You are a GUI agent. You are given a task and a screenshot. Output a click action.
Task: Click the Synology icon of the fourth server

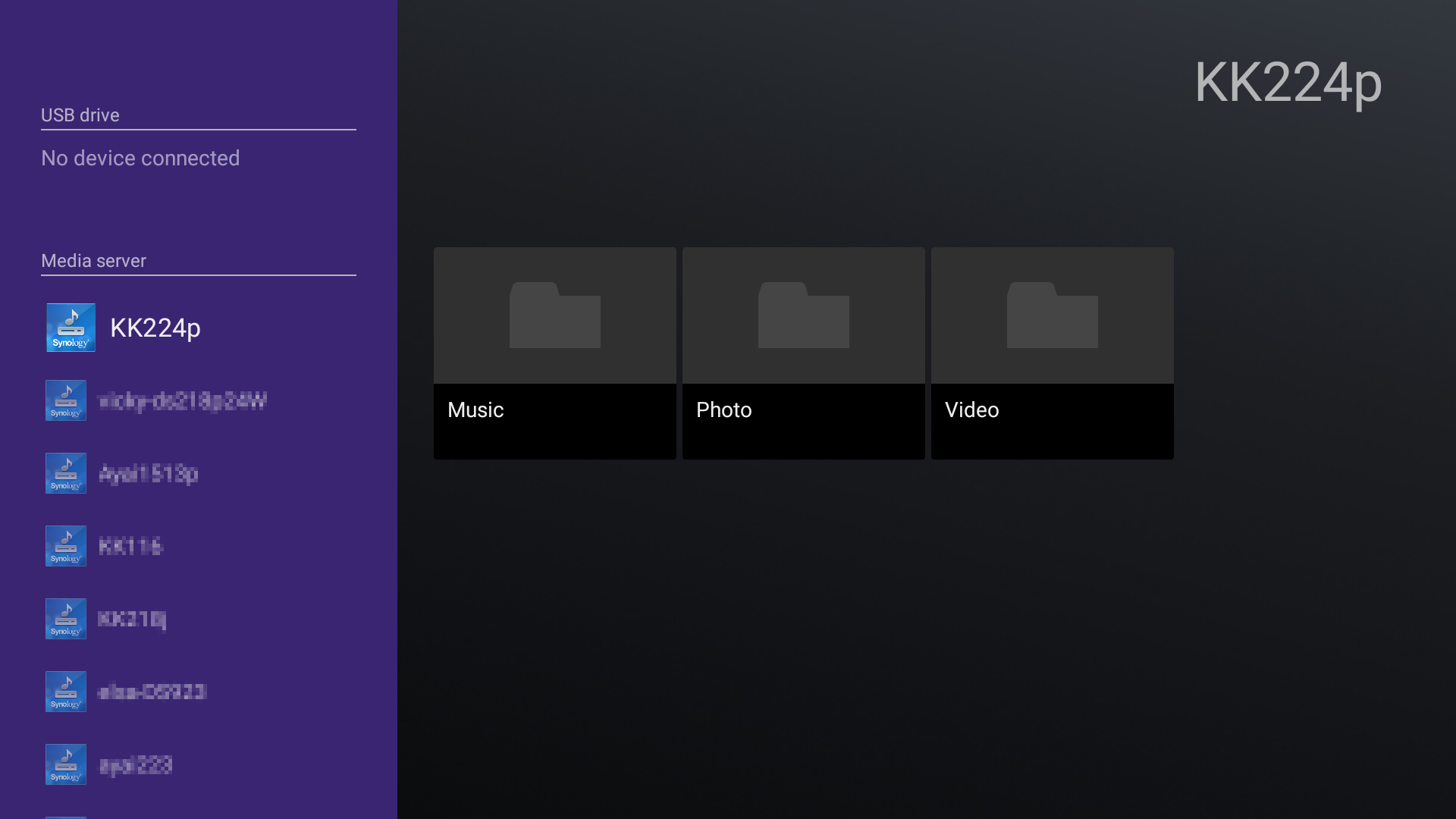(66, 546)
